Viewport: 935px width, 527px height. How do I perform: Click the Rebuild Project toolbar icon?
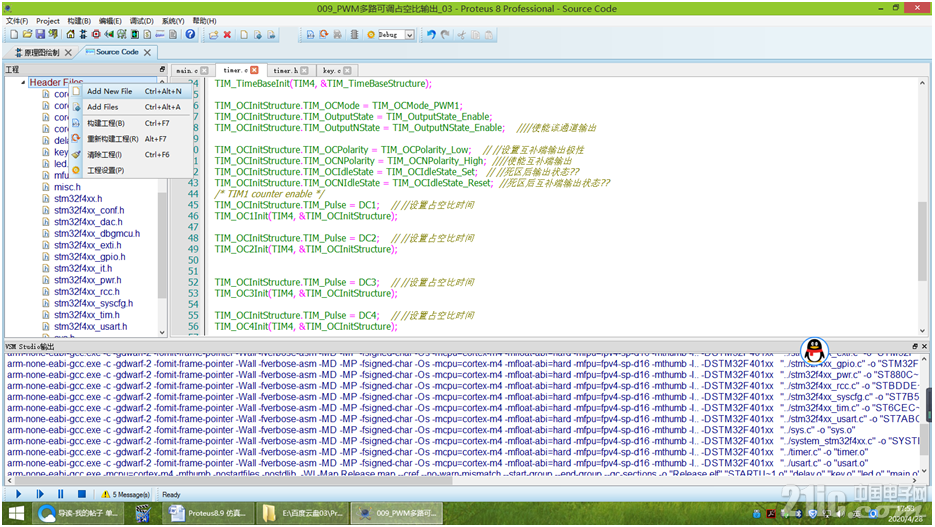click(324, 35)
